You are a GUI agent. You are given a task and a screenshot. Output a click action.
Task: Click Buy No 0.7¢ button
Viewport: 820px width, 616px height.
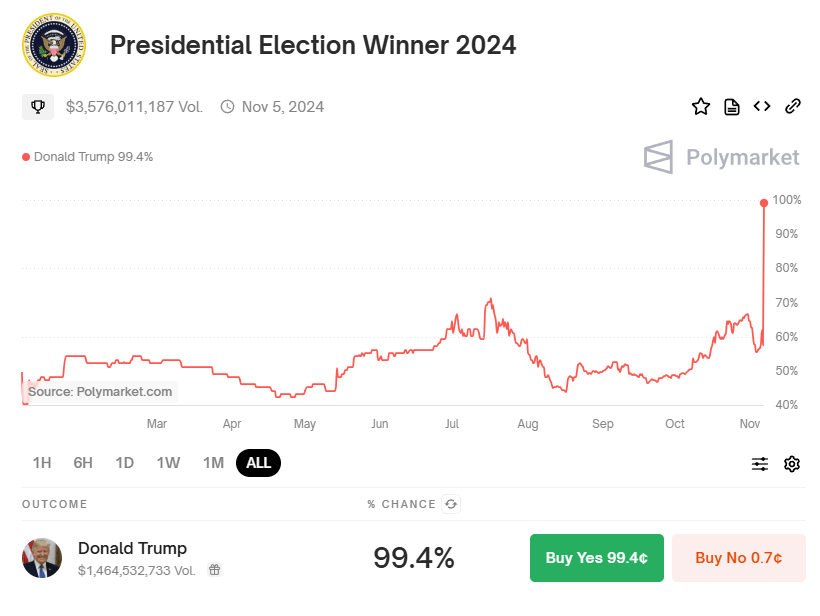pos(738,558)
